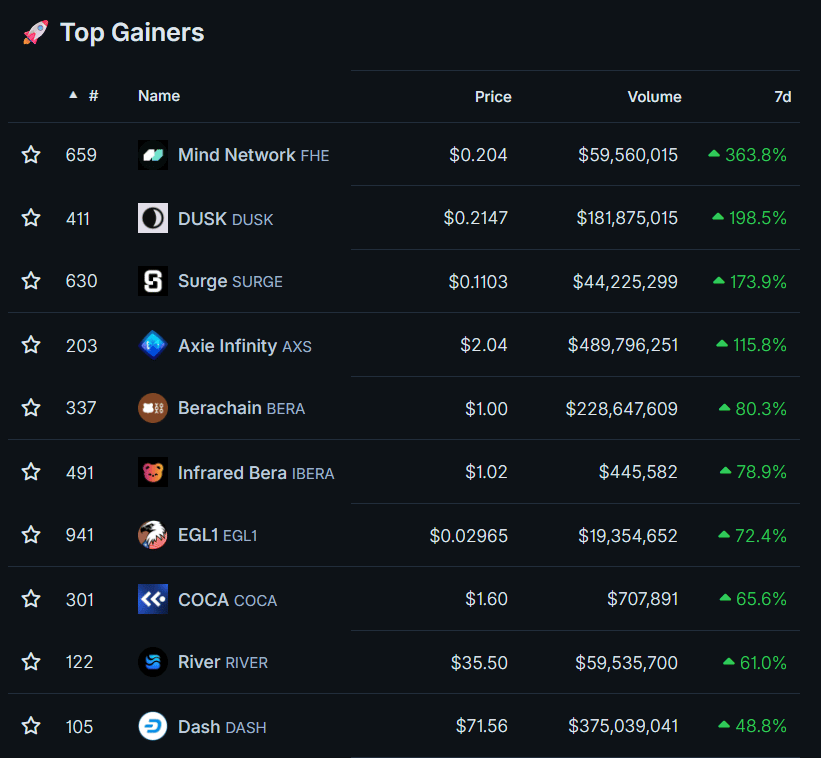Star the COCA row

pyautogui.click(x=31, y=599)
